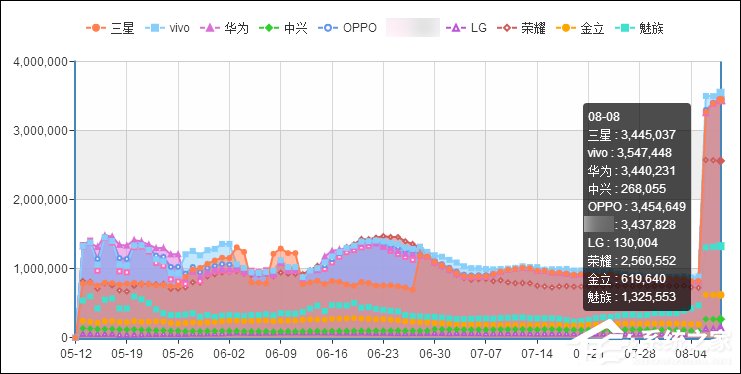The height and width of the screenshot is (374, 741).
Task: Toggle the 中兴 legend item
Action: pyautogui.click(x=284, y=28)
